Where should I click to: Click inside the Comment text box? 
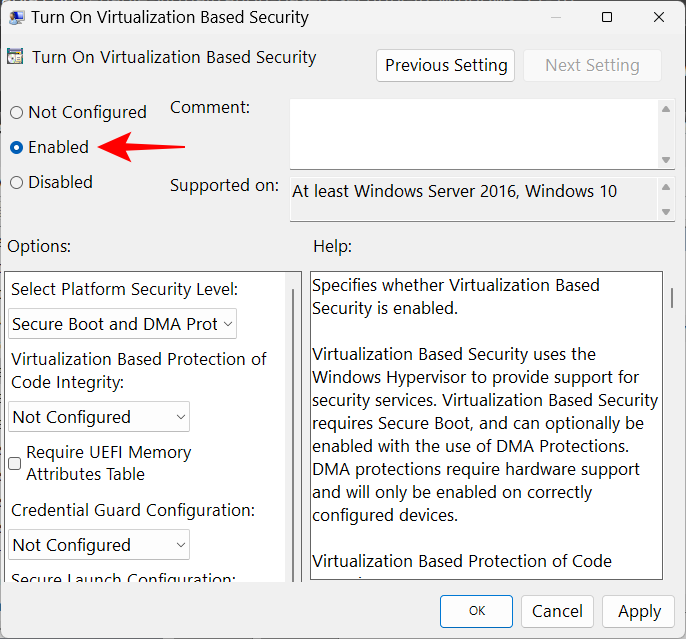click(x=473, y=132)
